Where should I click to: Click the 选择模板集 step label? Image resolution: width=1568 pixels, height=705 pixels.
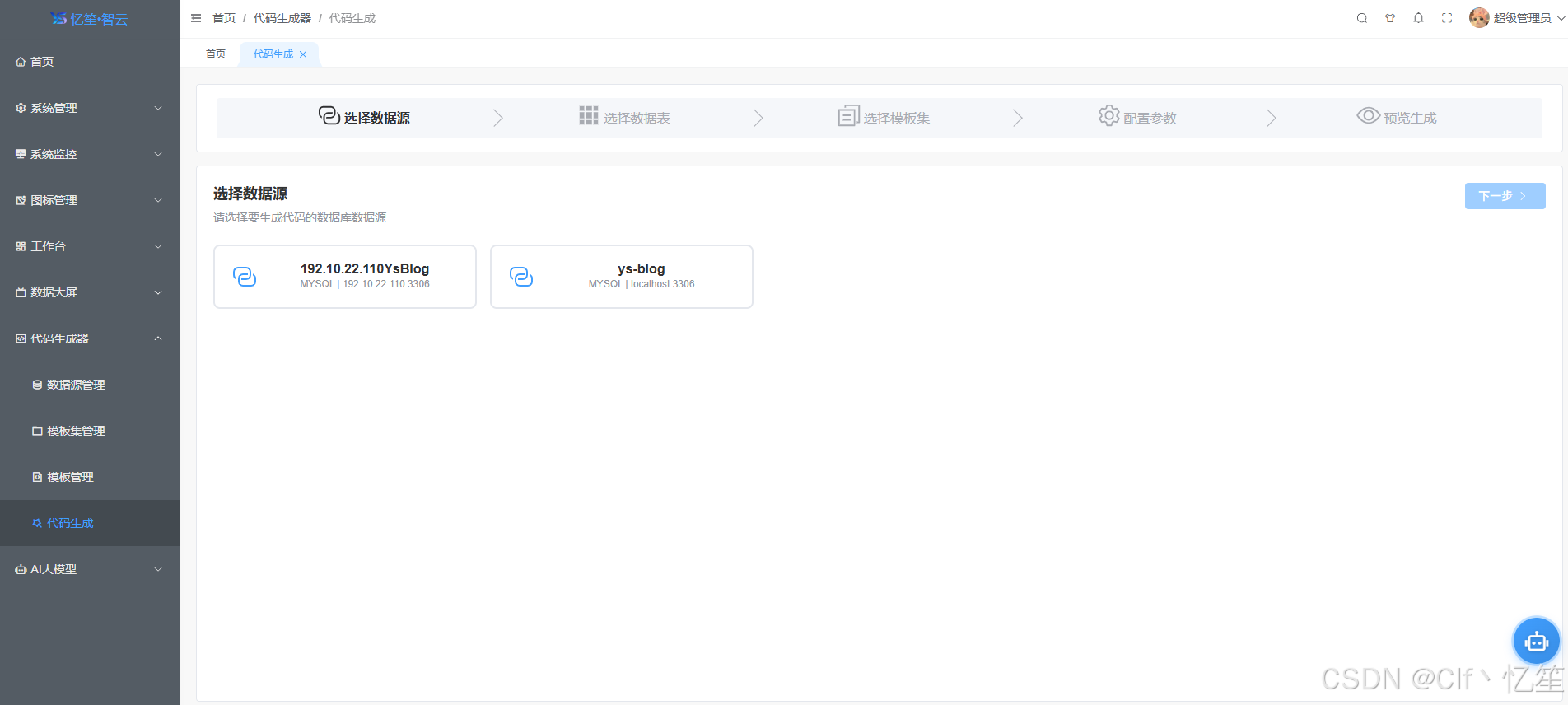pos(897,119)
